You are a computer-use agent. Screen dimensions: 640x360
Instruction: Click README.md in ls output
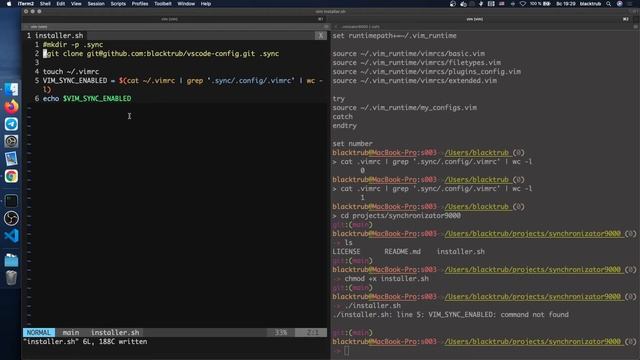(402, 251)
